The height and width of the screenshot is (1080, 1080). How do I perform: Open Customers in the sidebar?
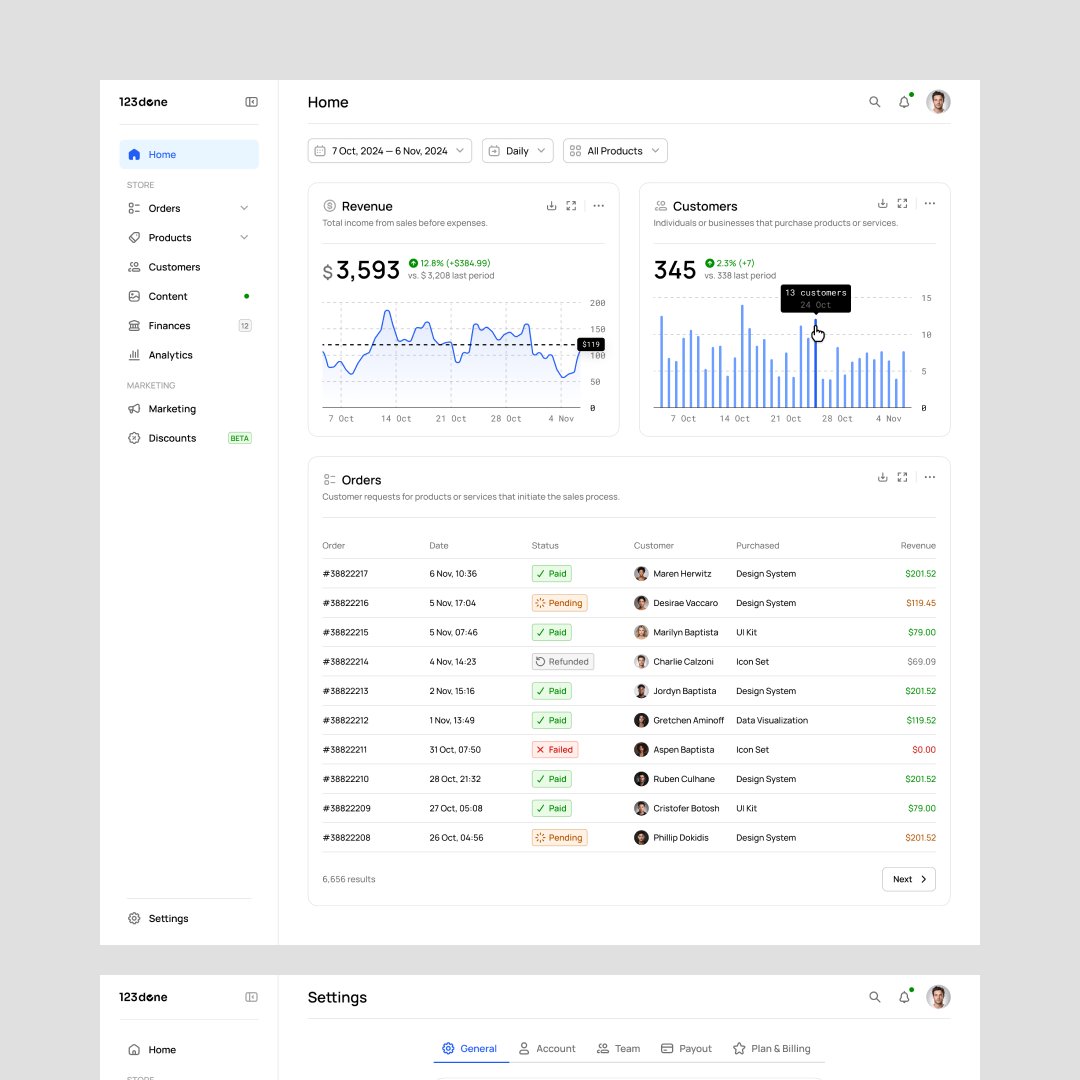[x=189, y=267]
